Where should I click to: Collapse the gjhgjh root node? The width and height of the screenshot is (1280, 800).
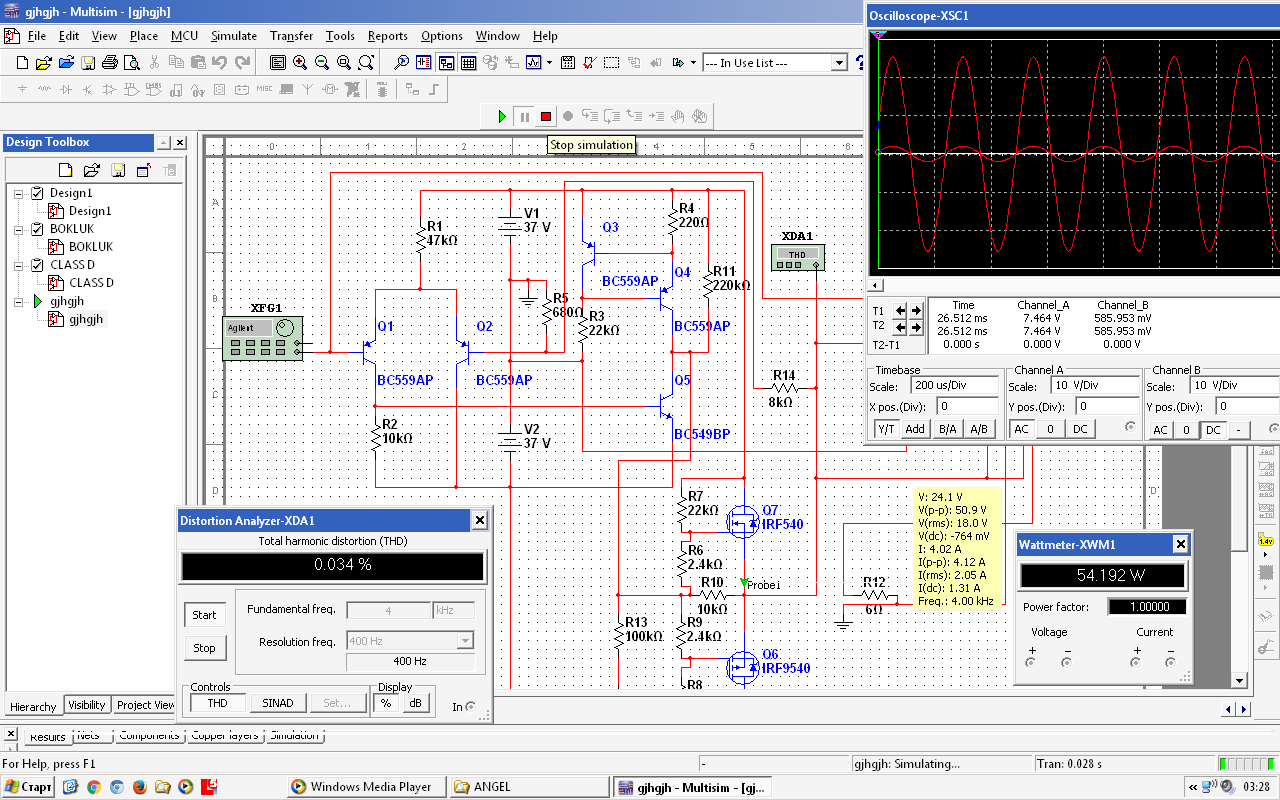point(18,301)
